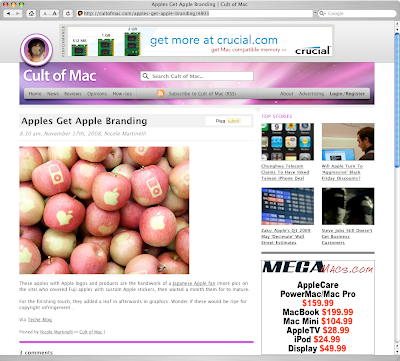Open the Reviews nav item

[73, 94]
